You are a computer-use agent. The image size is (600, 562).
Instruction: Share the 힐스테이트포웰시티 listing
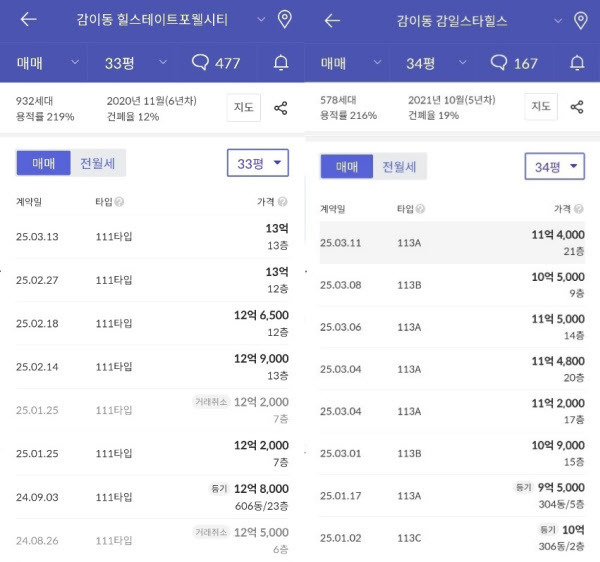280,108
